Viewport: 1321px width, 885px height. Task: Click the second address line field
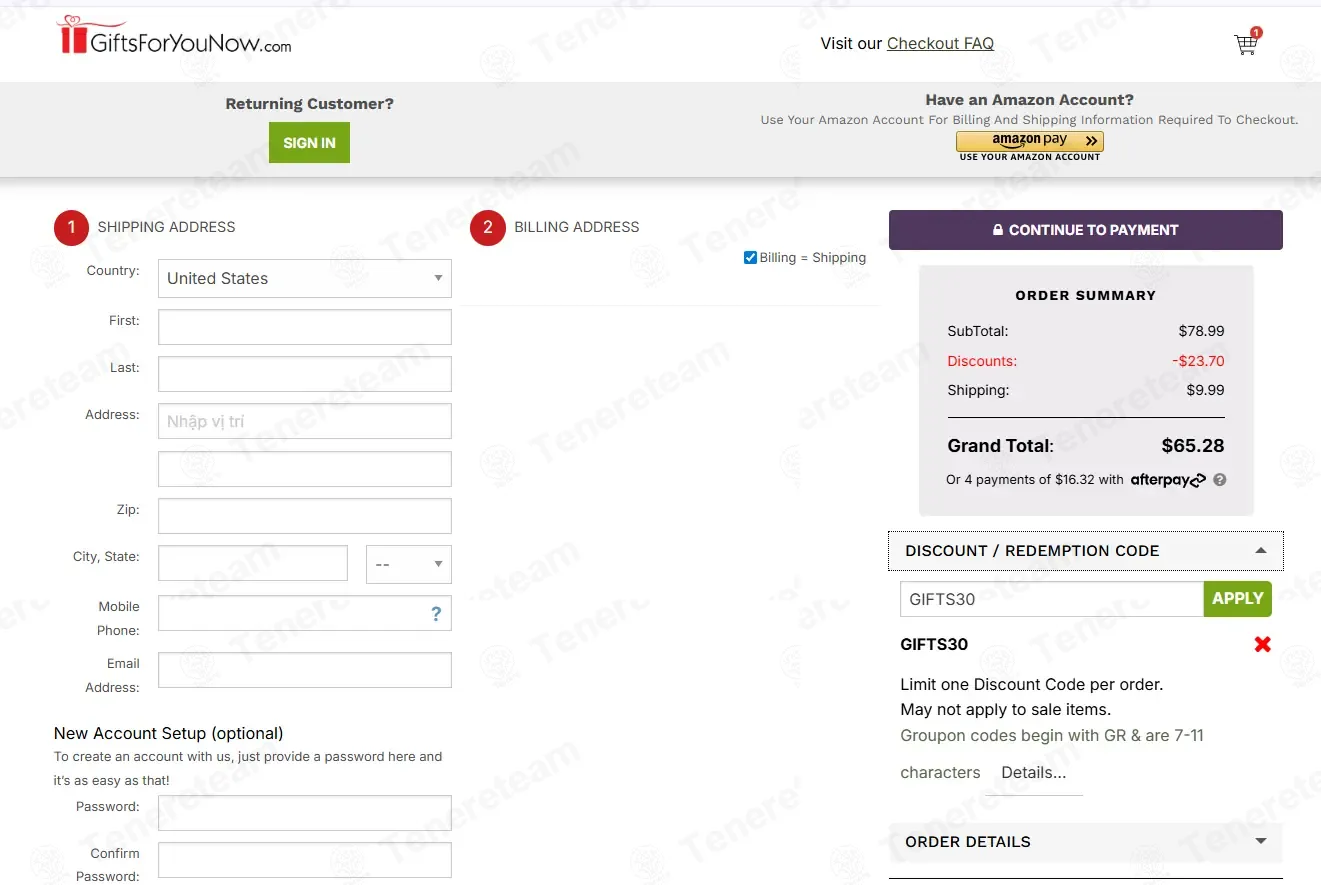[305, 469]
